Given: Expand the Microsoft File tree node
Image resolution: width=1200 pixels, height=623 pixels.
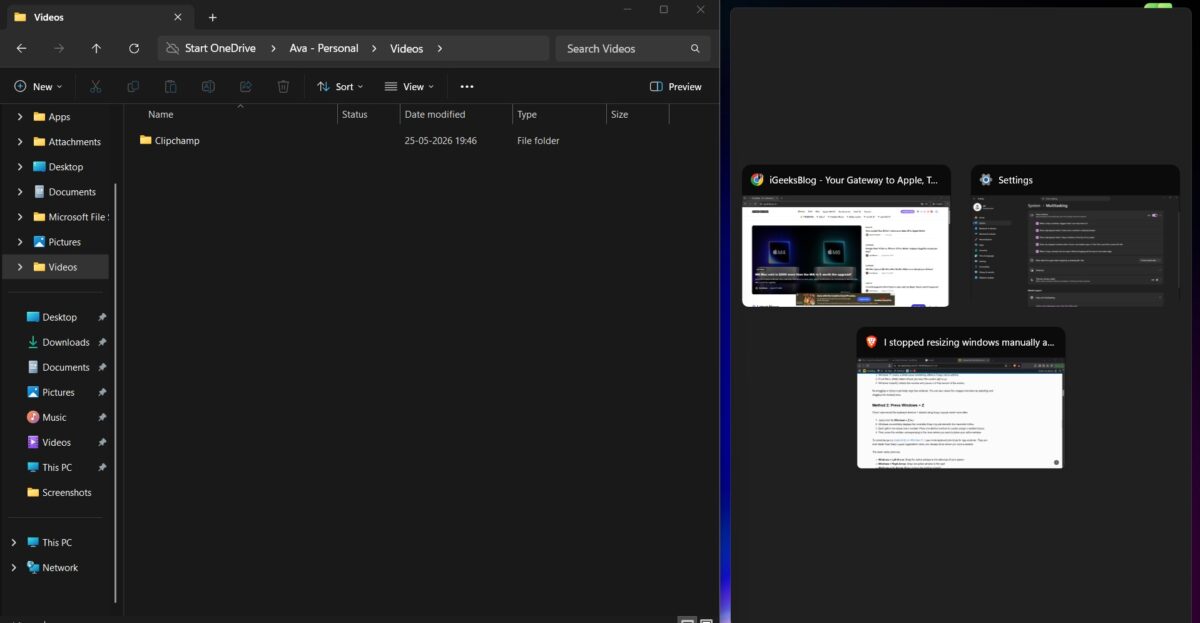Looking at the screenshot, I should pyautogui.click(x=20, y=217).
